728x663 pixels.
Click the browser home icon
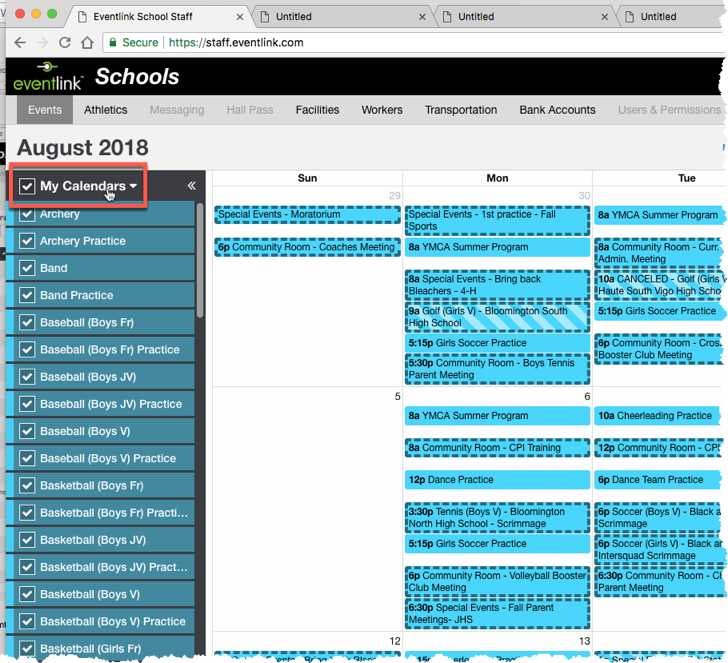pyautogui.click(x=88, y=43)
